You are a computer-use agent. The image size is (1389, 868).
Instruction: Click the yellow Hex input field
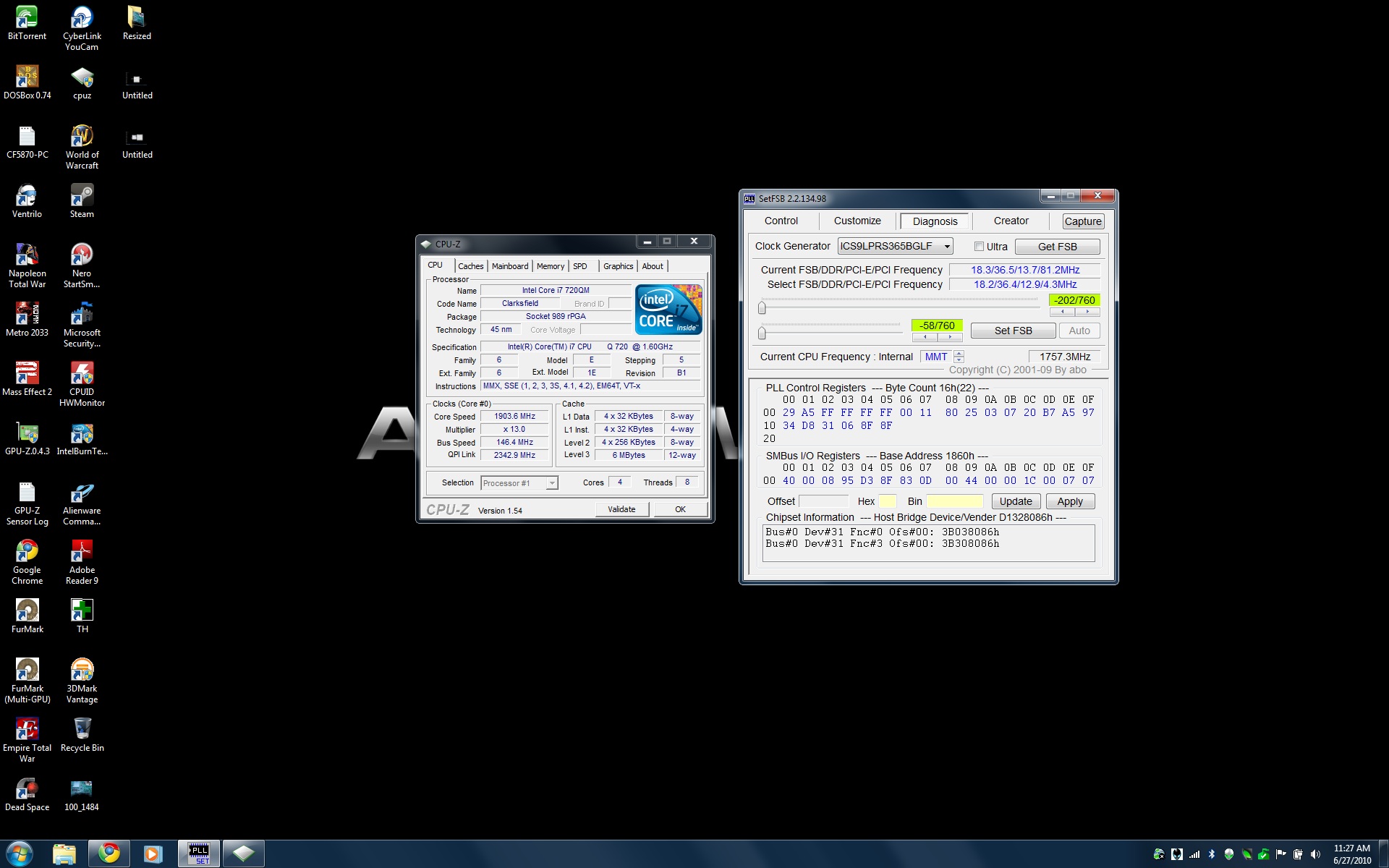[x=888, y=501]
